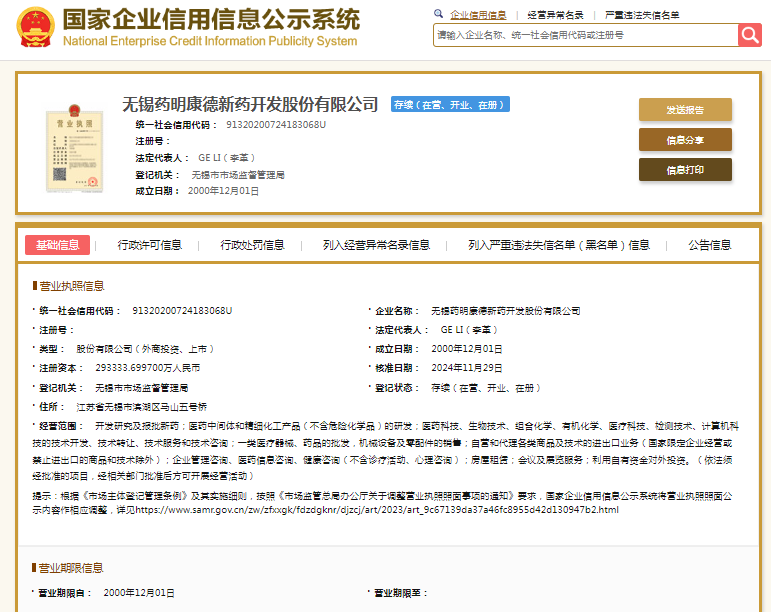Click the 信息分享 button
This screenshot has width=771, height=612.
tap(685, 140)
